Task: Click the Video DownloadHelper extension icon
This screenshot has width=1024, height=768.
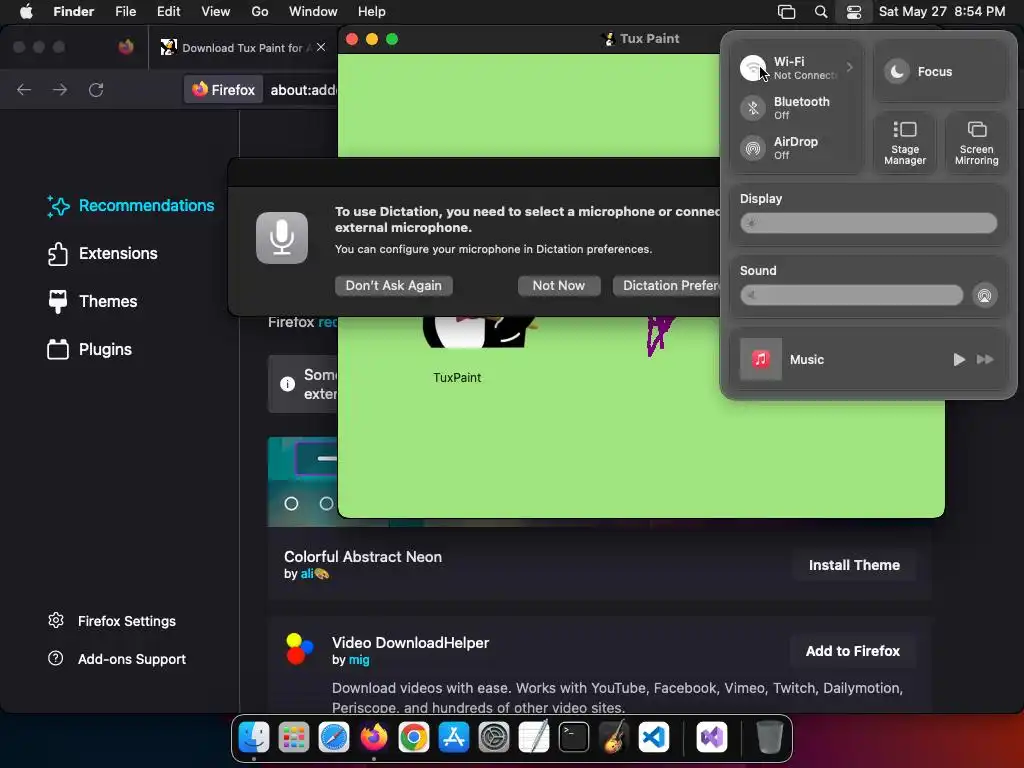Action: pyautogui.click(x=300, y=648)
